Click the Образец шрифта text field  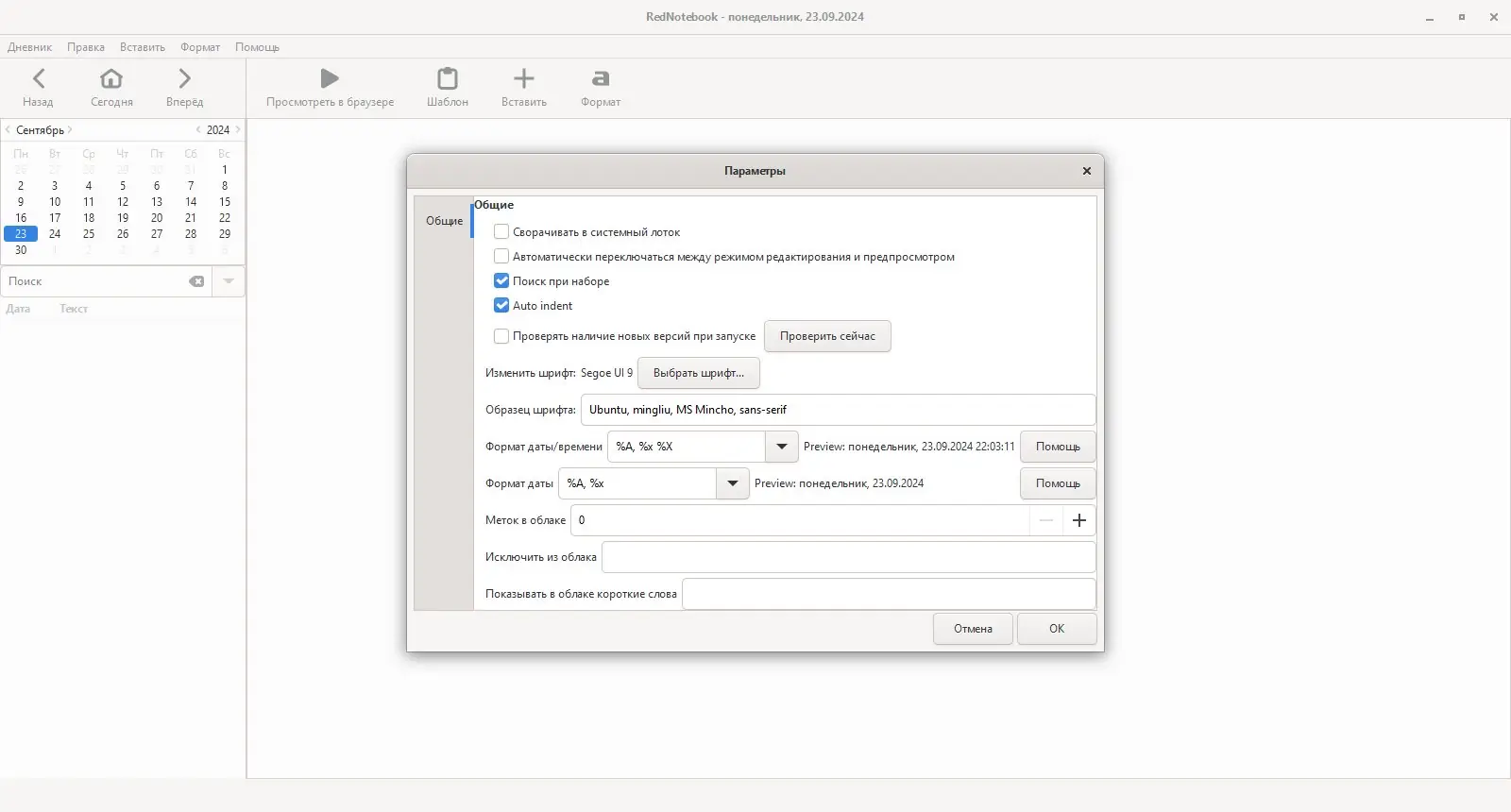tap(839, 410)
